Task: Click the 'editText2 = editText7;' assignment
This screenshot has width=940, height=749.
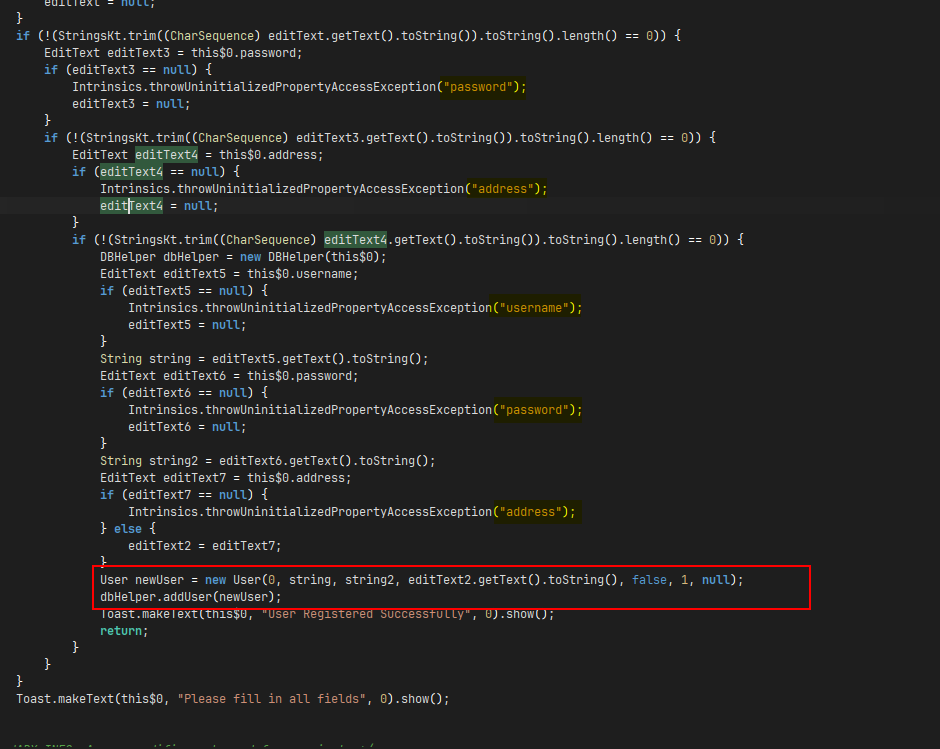Action: [204, 546]
